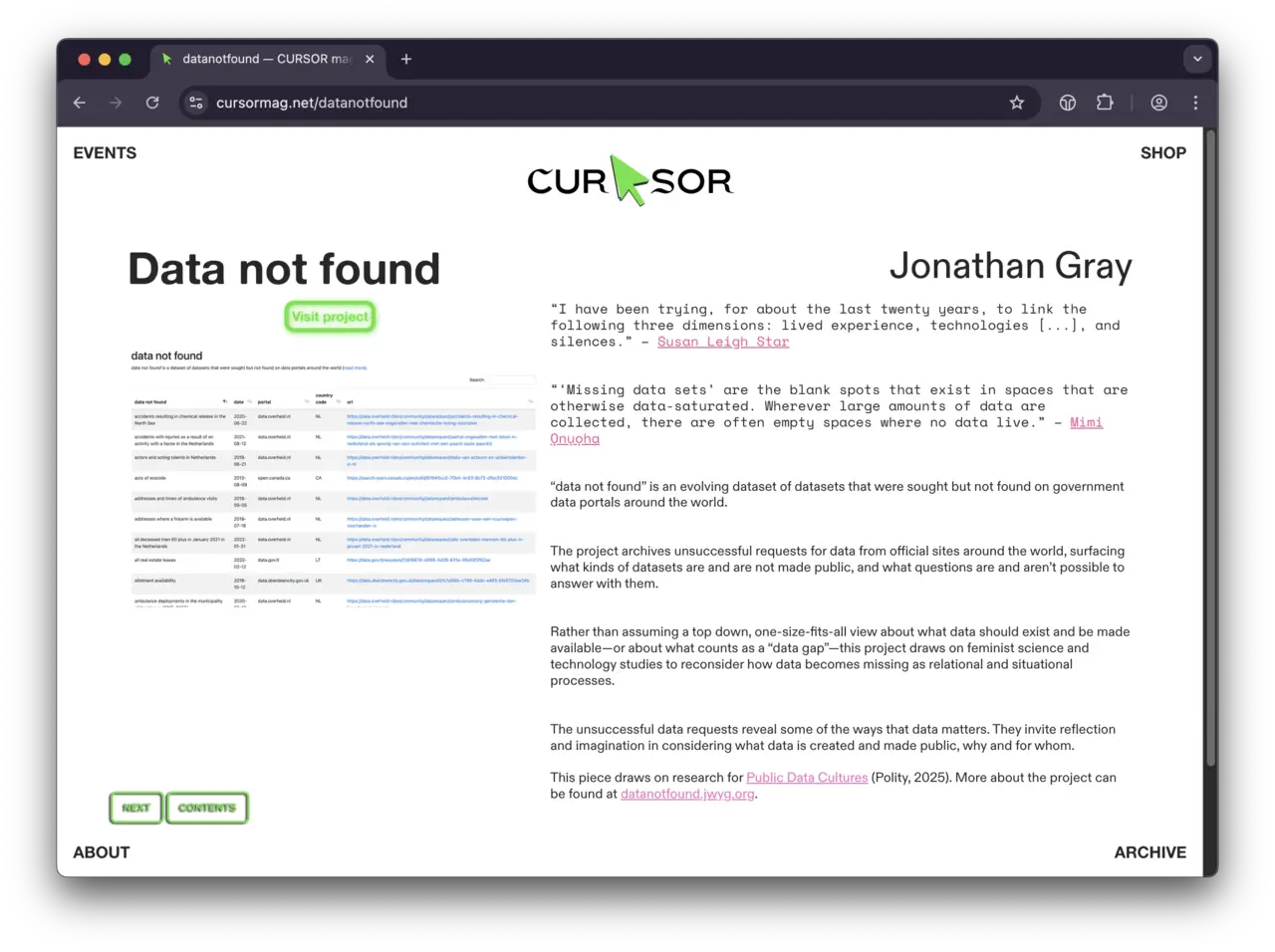Bookmark page with the star icon
1275x952 pixels.
click(x=1016, y=103)
